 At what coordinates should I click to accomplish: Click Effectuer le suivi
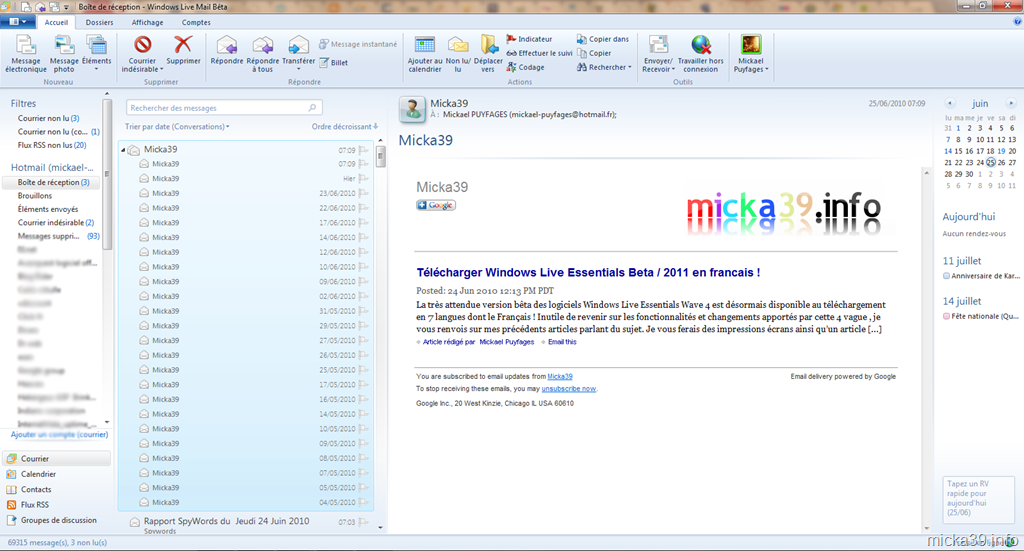point(539,54)
